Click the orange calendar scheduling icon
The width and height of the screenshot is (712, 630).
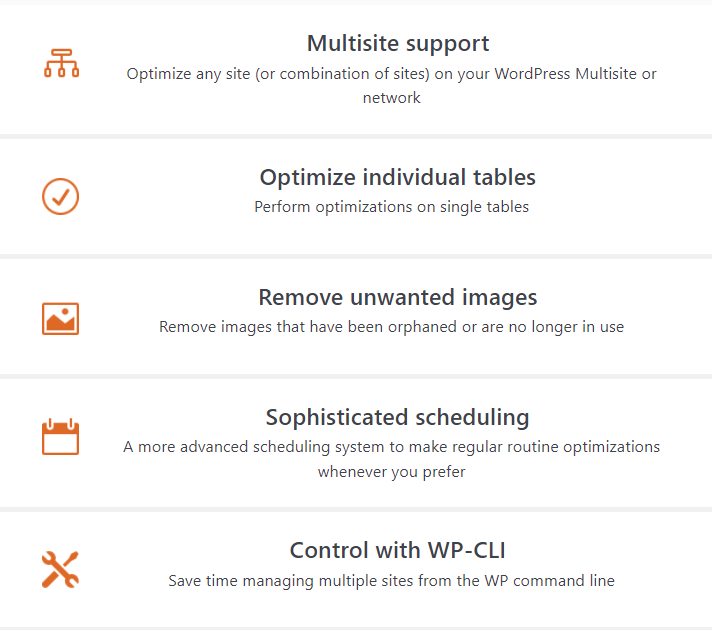click(x=61, y=438)
